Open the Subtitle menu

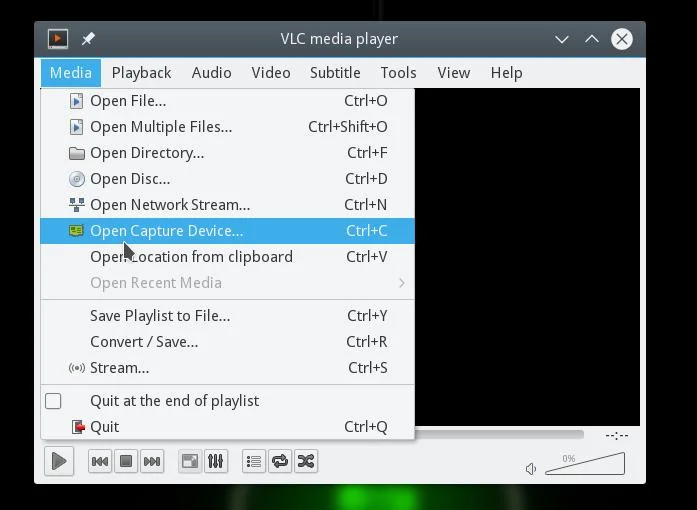[x=335, y=72]
